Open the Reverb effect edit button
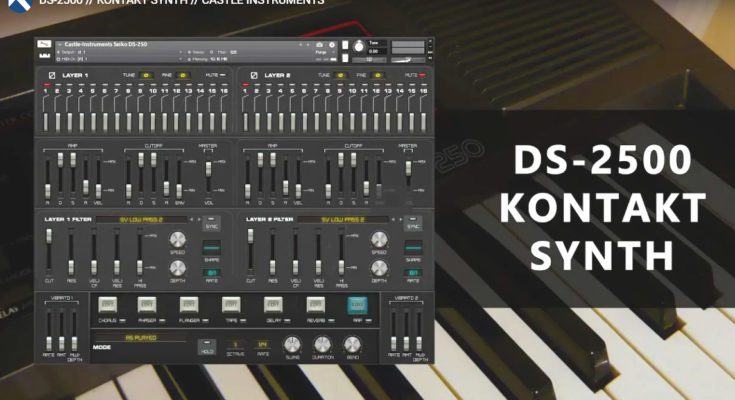 click(x=316, y=305)
